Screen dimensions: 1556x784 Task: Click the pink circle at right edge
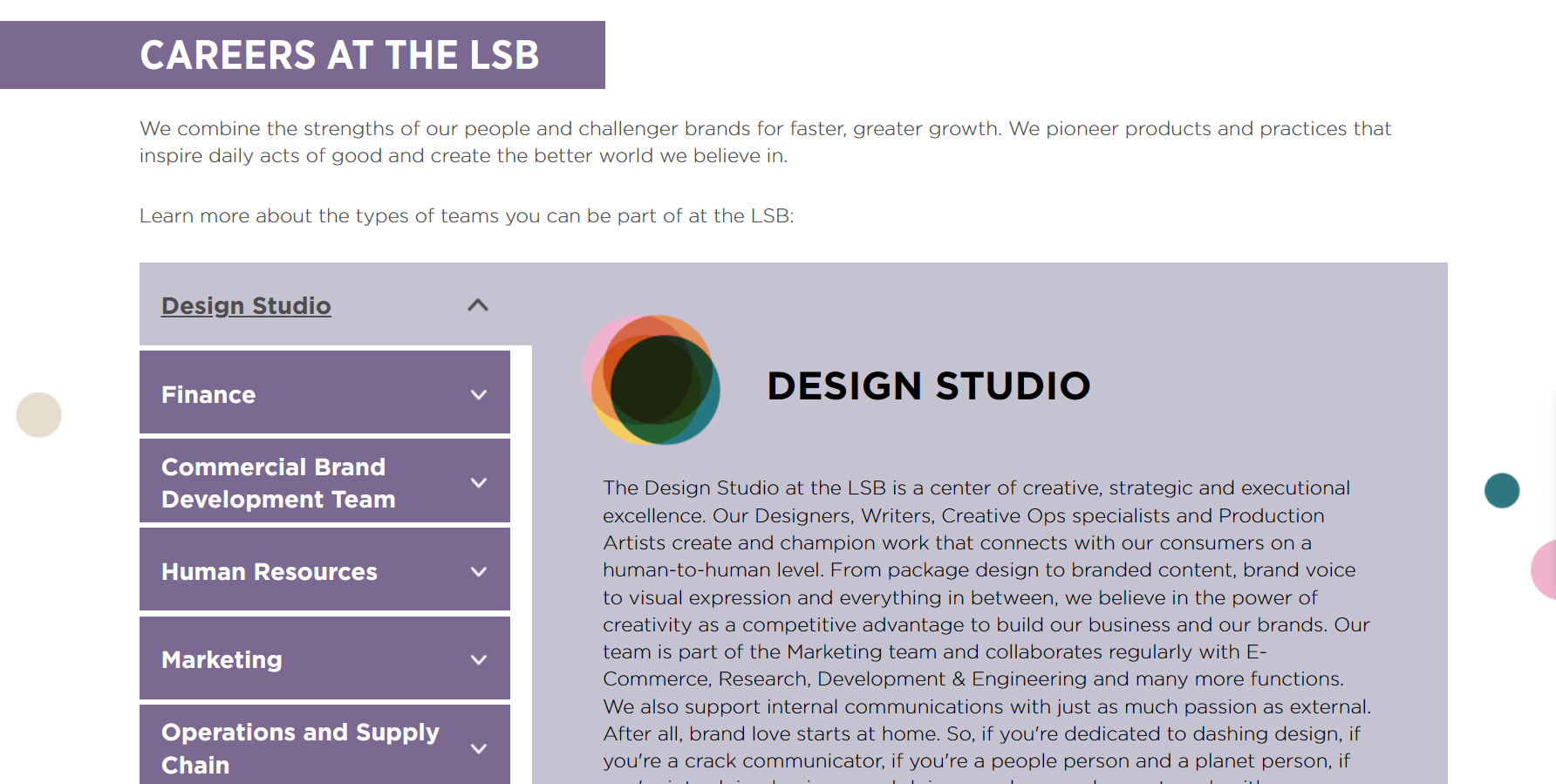point(1545,569)
